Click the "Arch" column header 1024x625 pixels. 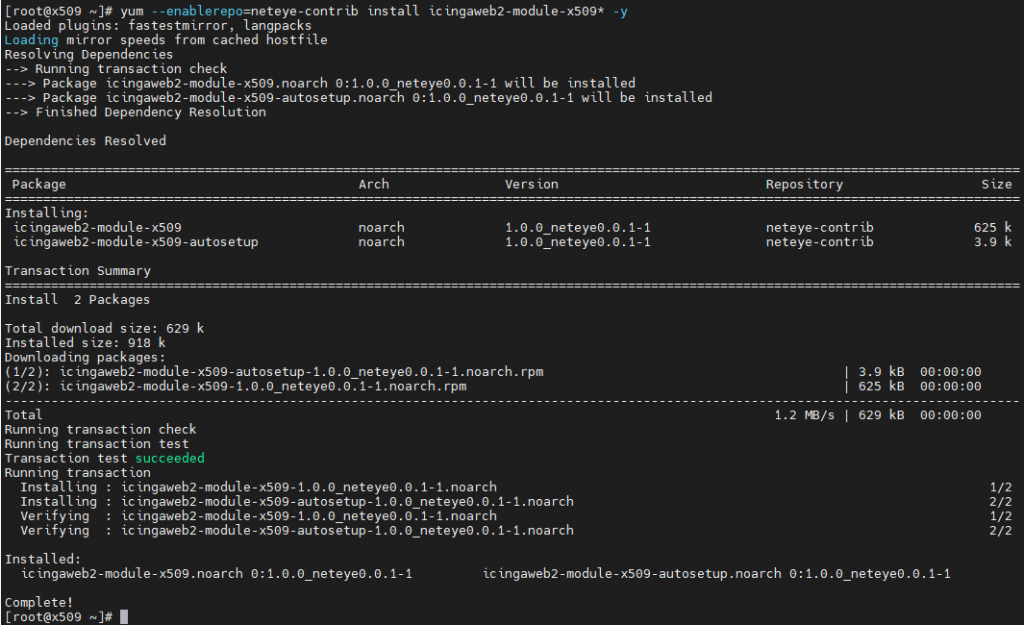tap(374, 184)
